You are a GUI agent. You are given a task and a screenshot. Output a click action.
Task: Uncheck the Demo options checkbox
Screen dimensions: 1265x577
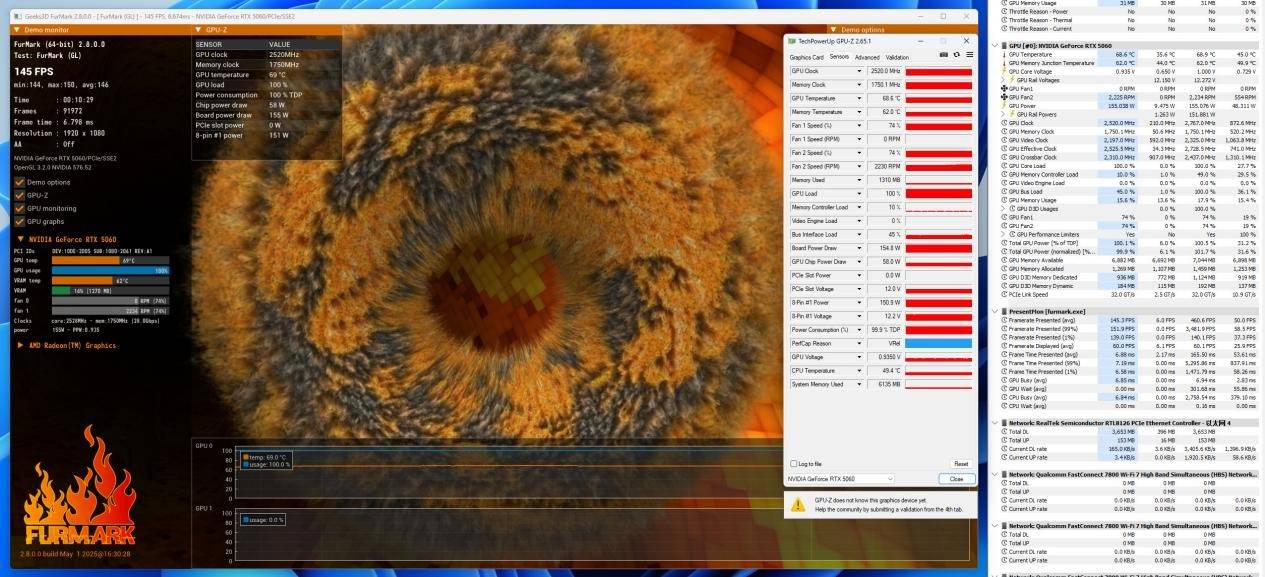point(19,182)
